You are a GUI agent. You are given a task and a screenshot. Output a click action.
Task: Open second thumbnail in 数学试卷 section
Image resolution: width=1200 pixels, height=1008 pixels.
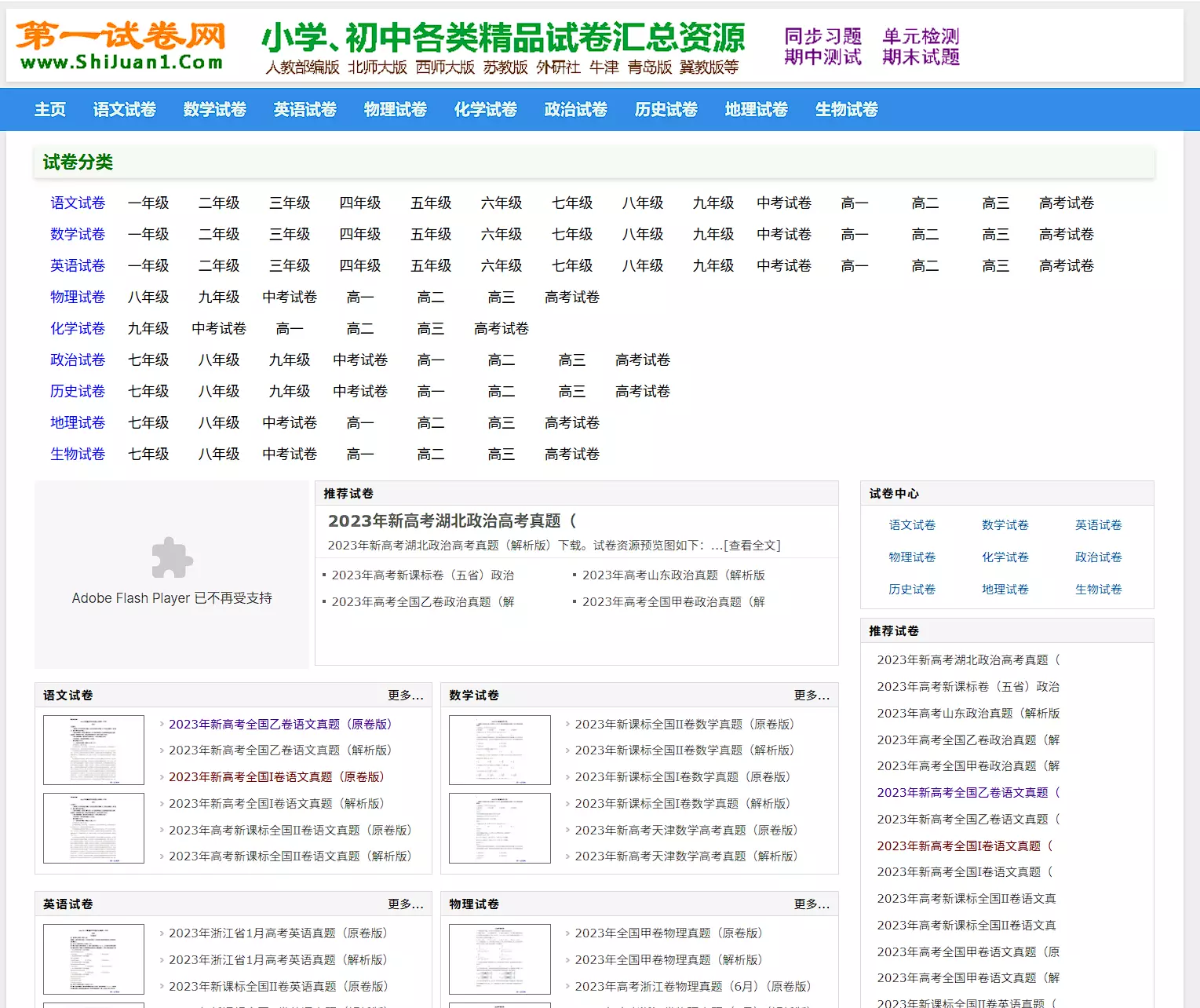[499, 827]
